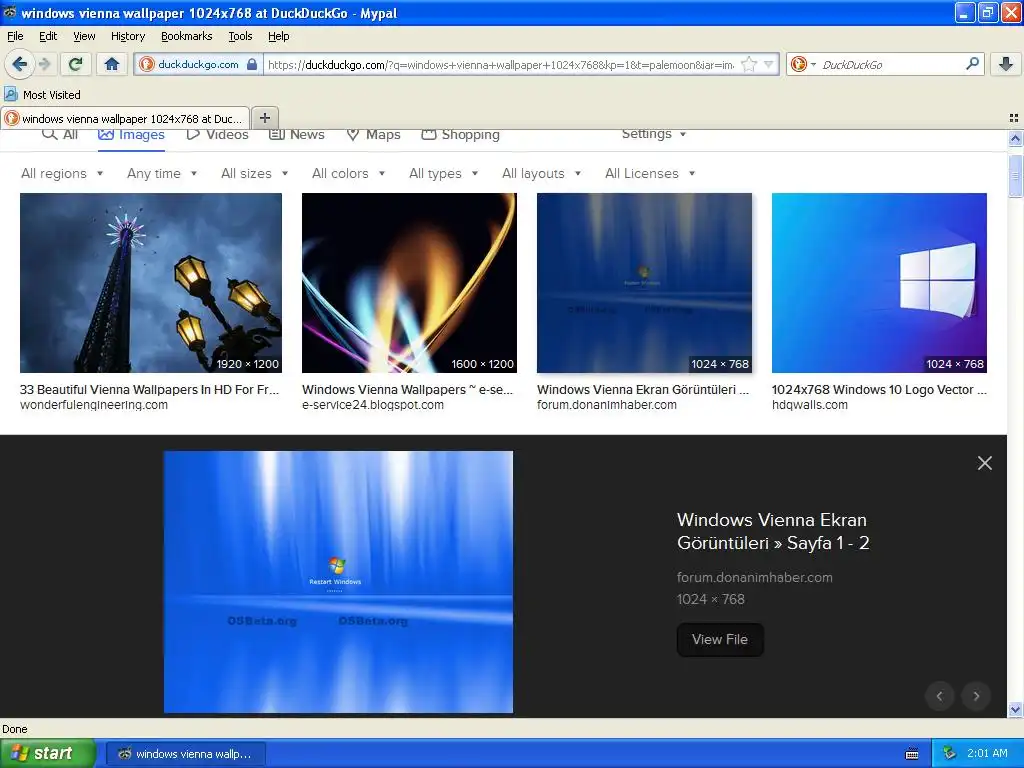Open the Edit menu
1024x768 pixels.
coord(48,36)
